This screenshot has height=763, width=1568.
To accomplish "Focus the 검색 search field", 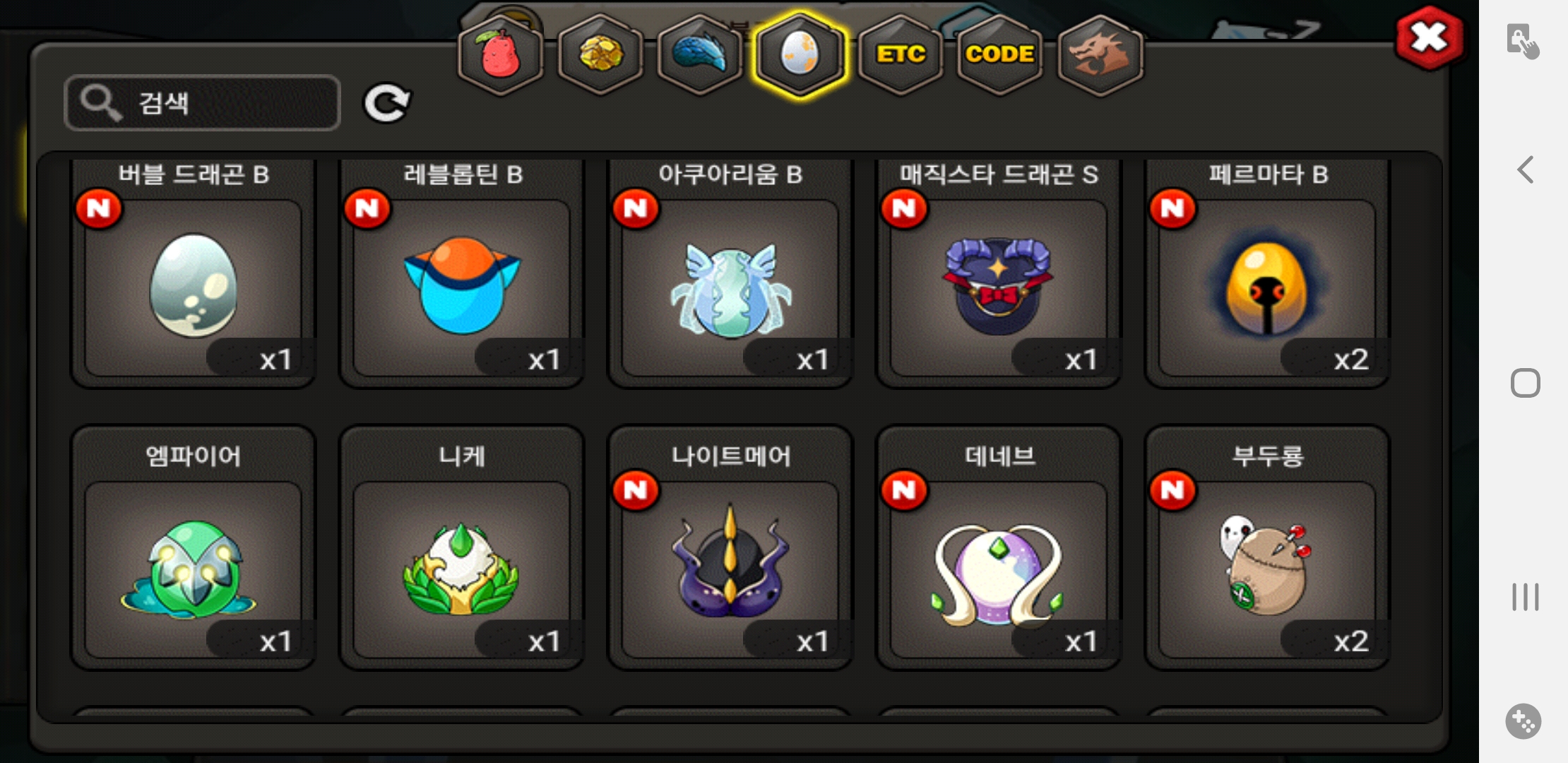I will [x=203, y=103].
